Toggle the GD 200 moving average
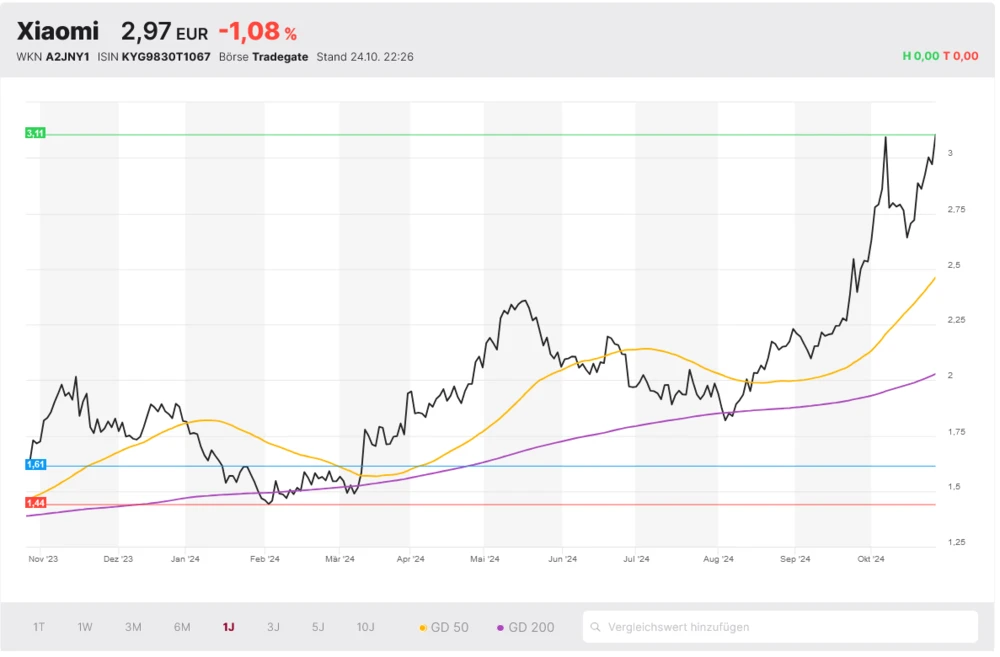 [526, 627]
